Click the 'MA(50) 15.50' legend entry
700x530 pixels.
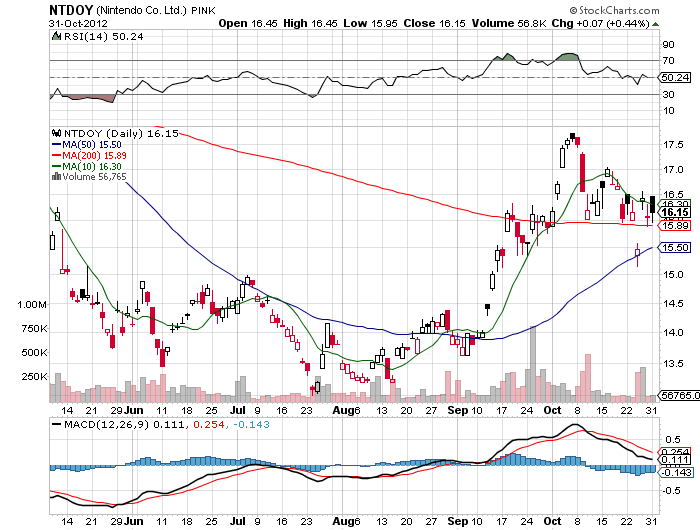pos(87,145)
